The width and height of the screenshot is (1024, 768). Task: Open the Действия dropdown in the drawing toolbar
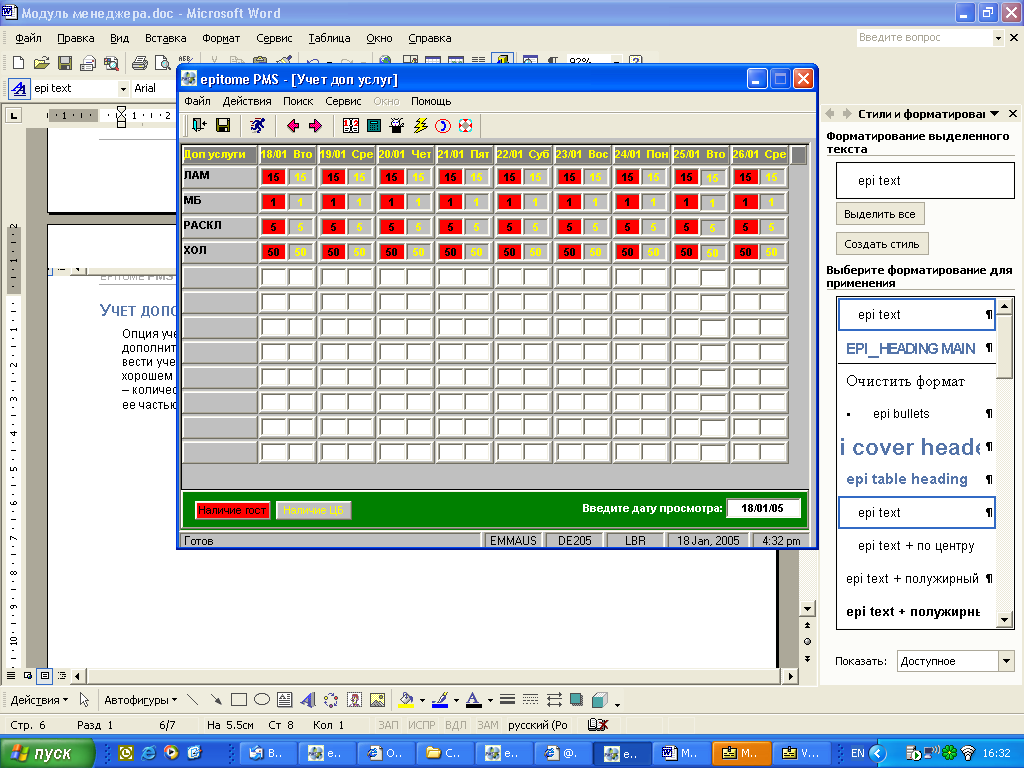point(39,700)
